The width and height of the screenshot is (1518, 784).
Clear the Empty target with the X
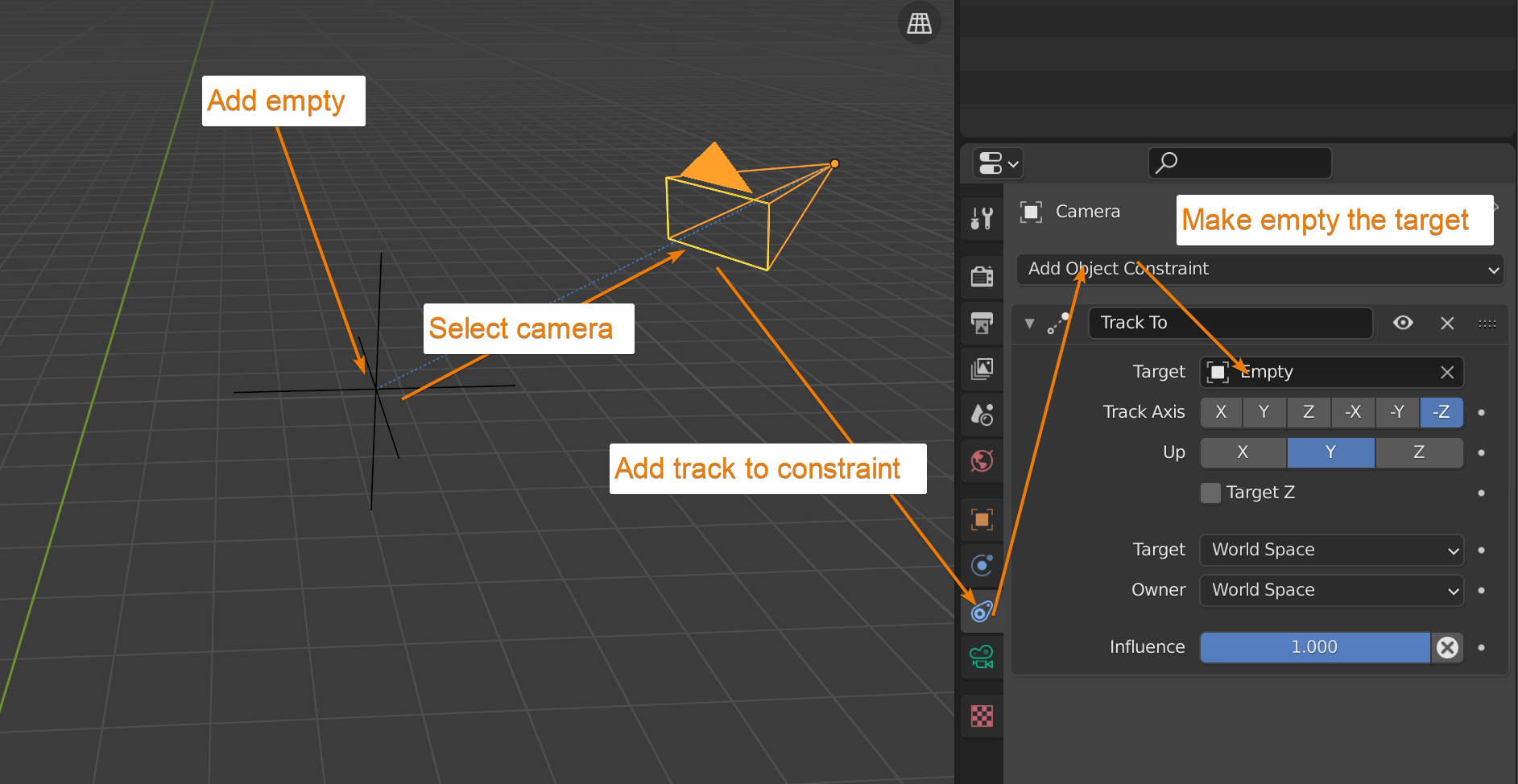[x=1446, y=372]
